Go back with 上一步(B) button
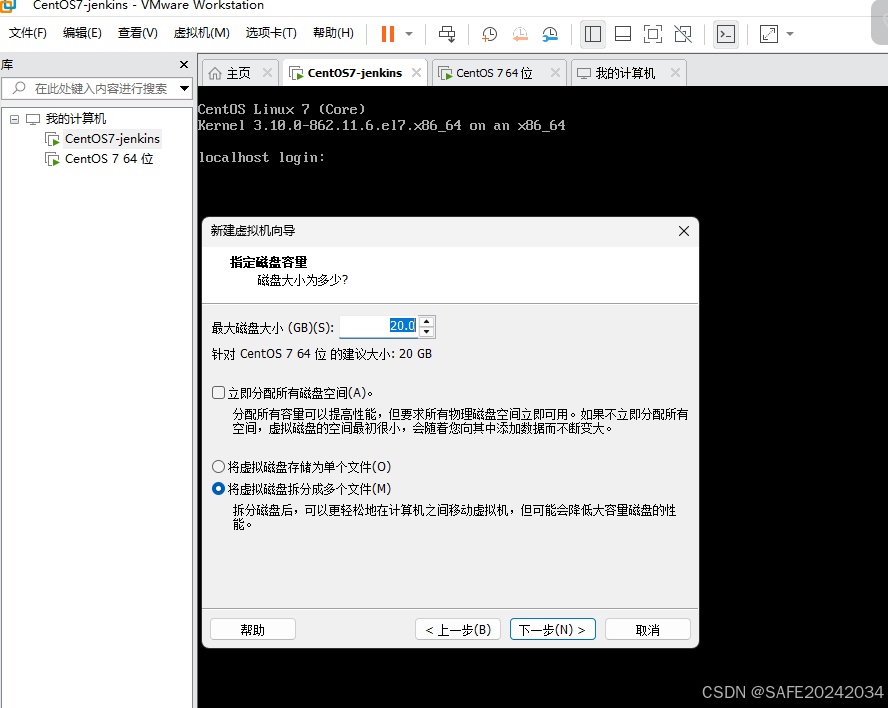The image size is (888, 708). [x=458, y=629]
